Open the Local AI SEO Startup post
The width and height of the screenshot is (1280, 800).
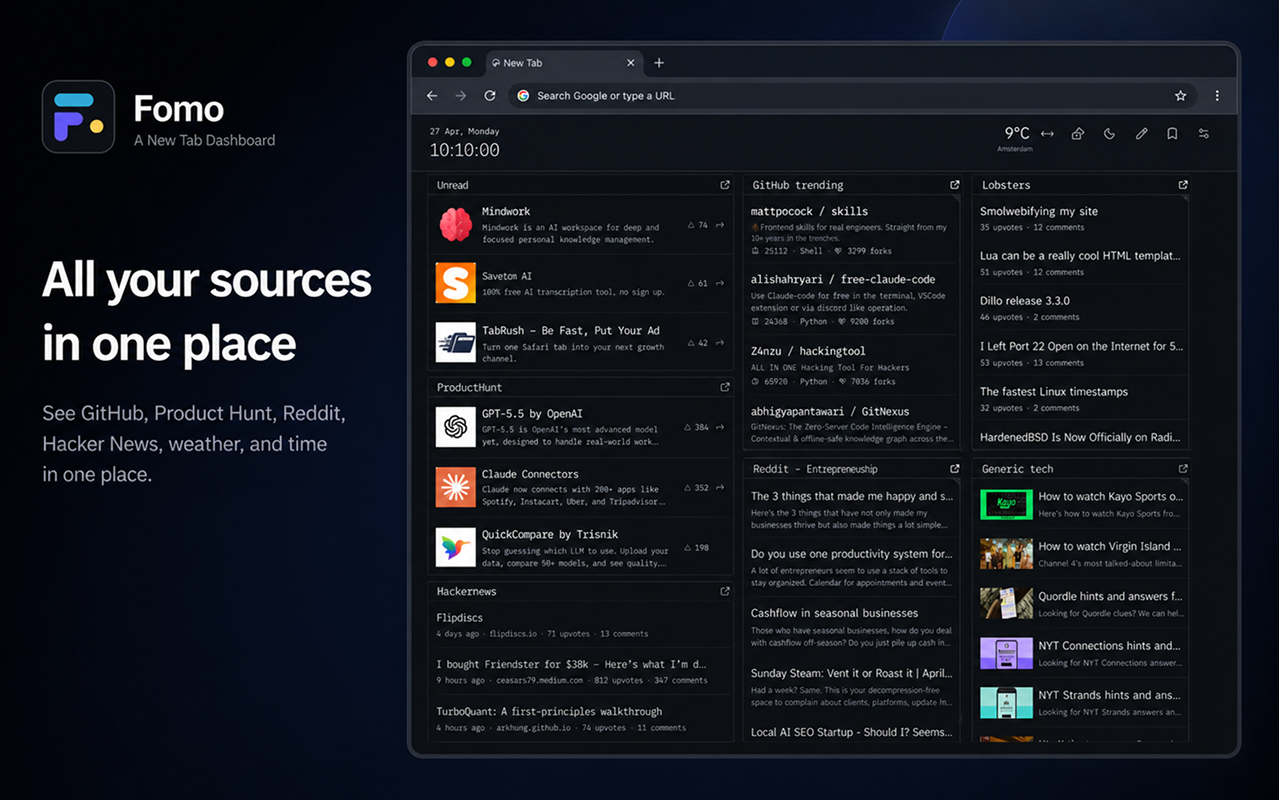coord(851,732)
